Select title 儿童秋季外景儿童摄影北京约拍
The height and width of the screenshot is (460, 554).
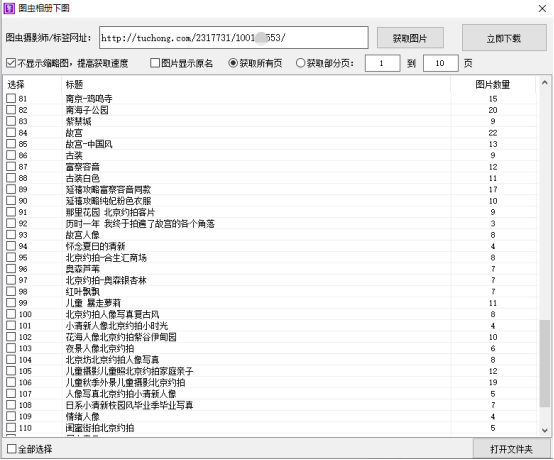click(x=125, y=382)
